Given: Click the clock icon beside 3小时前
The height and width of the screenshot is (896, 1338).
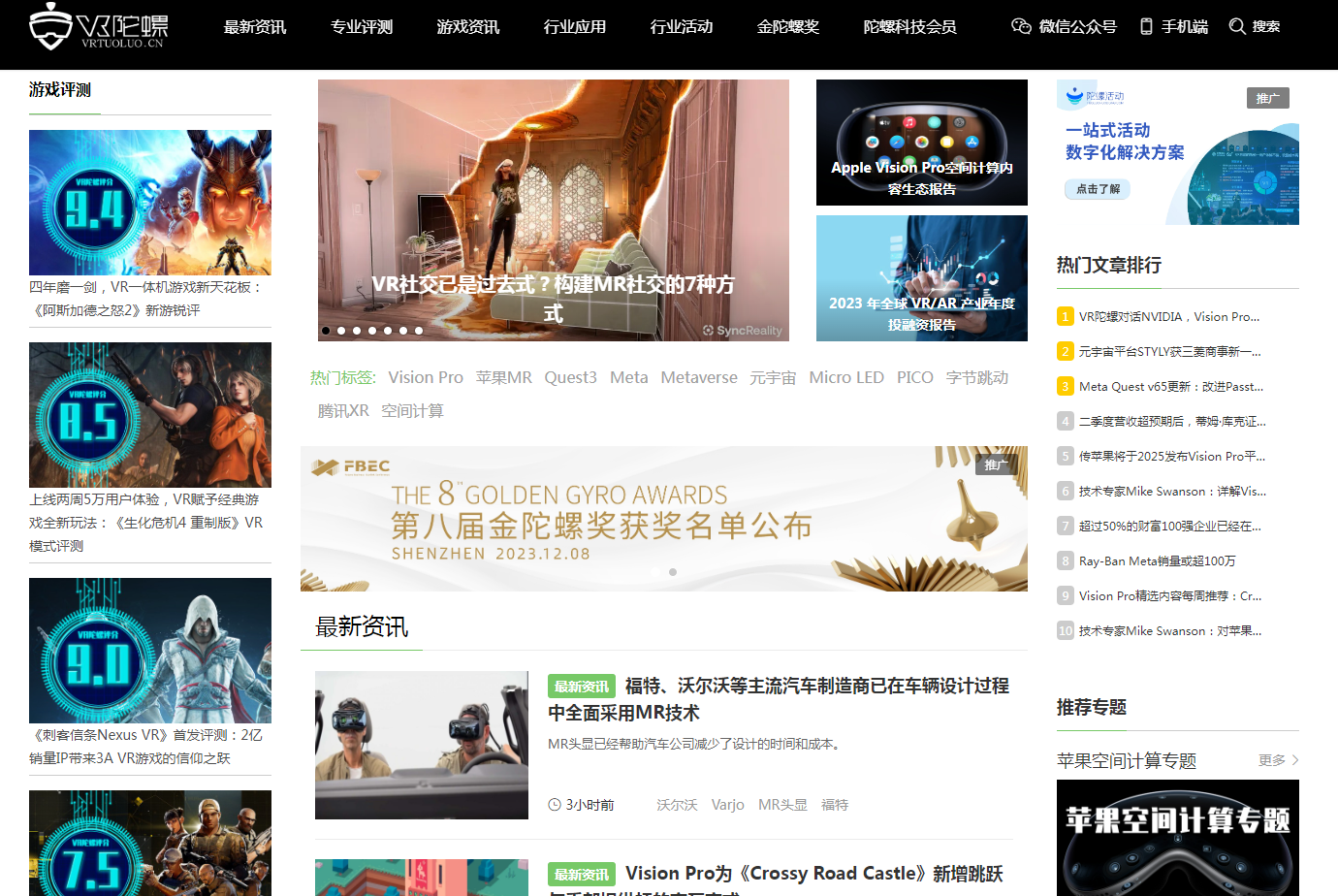Looking at the screenshot, I should (x=555, y=805).
